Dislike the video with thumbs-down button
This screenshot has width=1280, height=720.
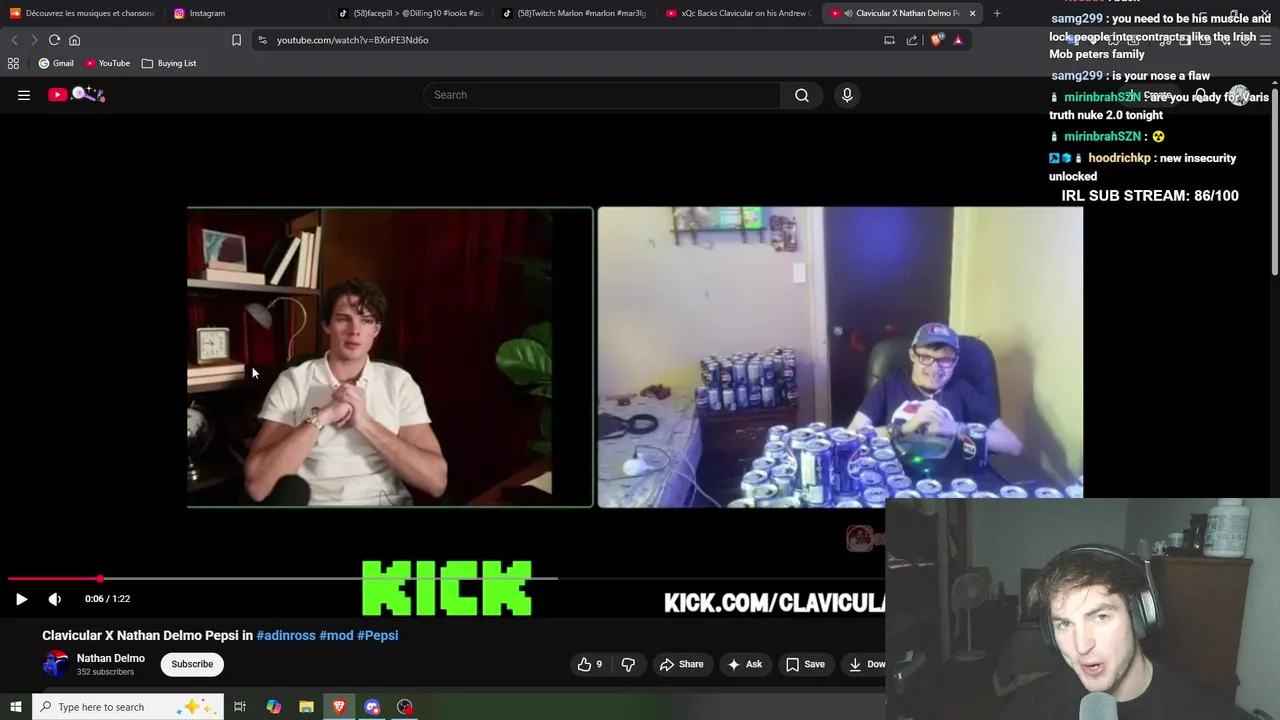point(628,664)
